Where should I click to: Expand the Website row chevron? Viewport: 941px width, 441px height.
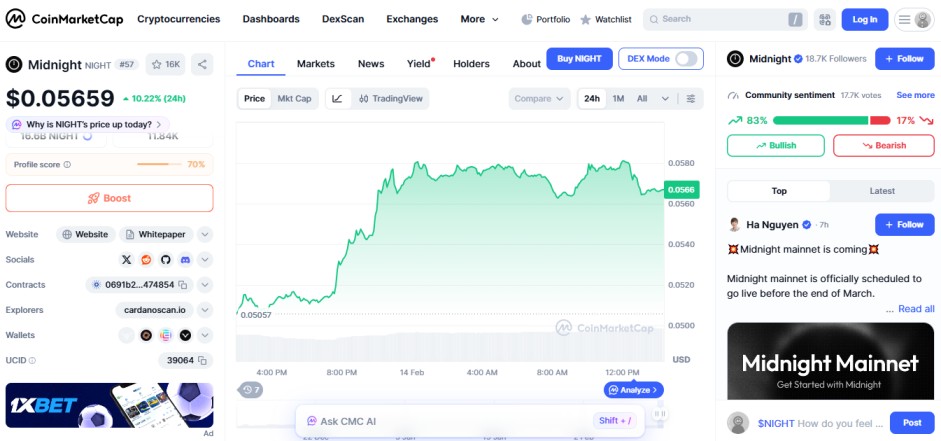205,235
